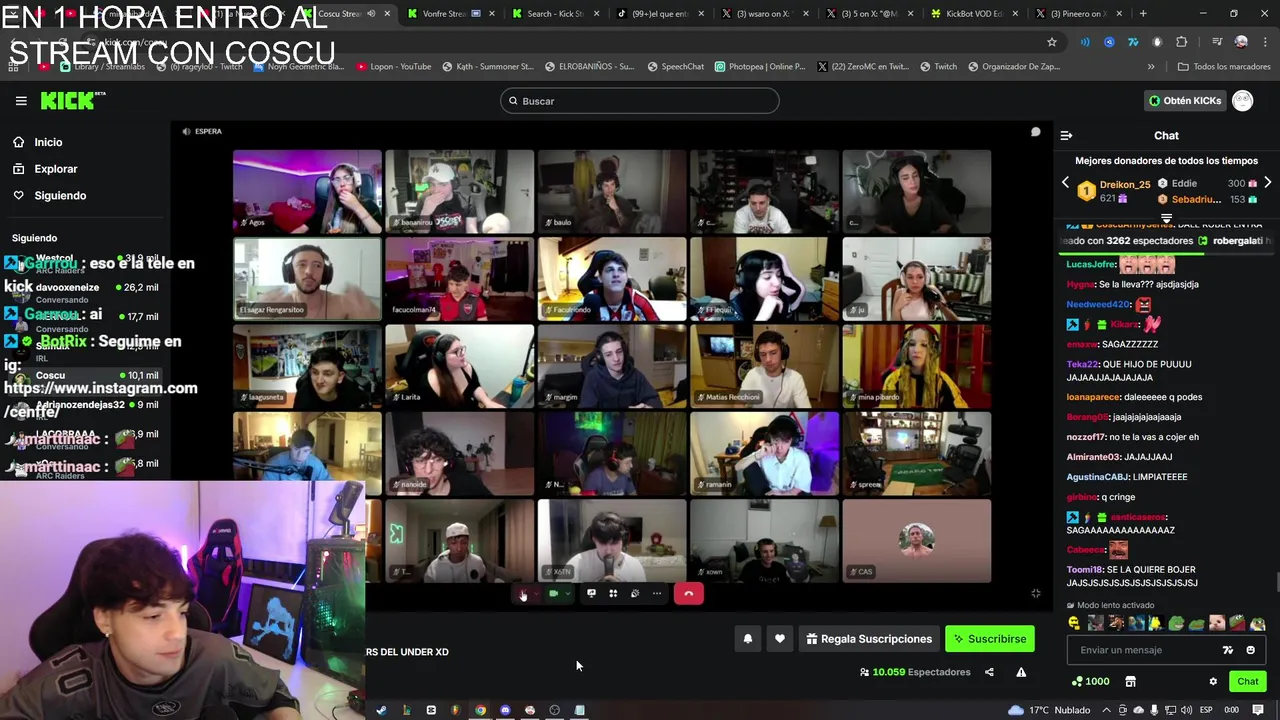The width and height of the screenshot is (1280, 720).
Task: Open more call options ellipsis
Action: click(x=657, y=594)
